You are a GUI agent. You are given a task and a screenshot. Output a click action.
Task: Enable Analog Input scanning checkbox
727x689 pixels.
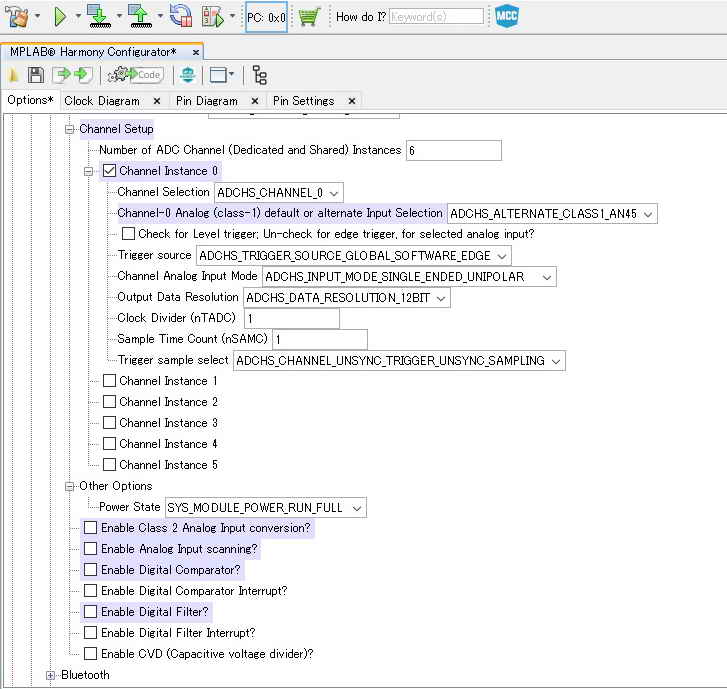tap(90, 549)
